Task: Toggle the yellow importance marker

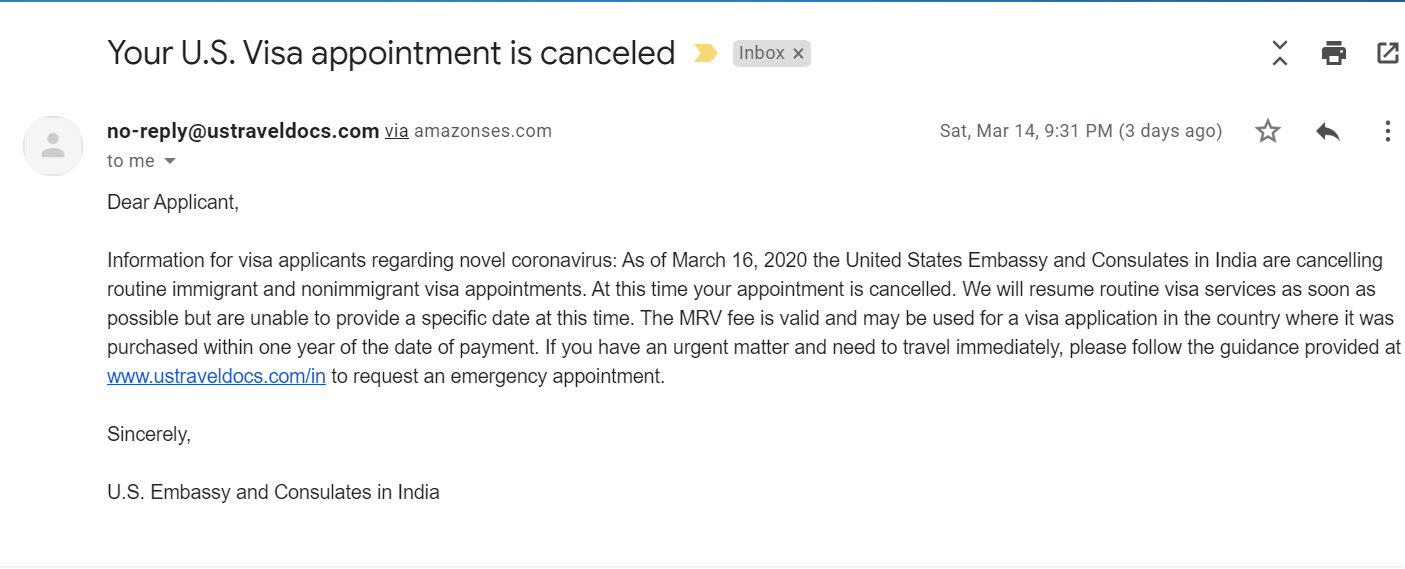Action: pos(706,53)
